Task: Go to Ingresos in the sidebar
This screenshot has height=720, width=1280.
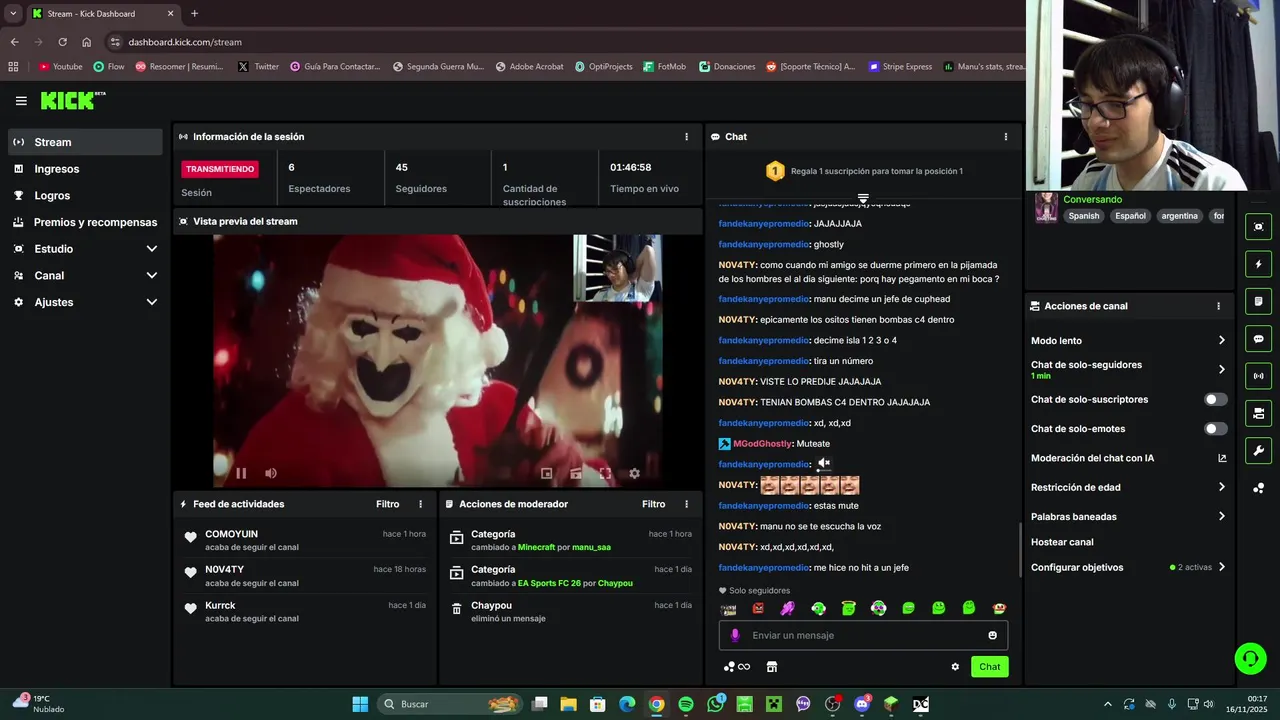Action: (x=85, y=169)
